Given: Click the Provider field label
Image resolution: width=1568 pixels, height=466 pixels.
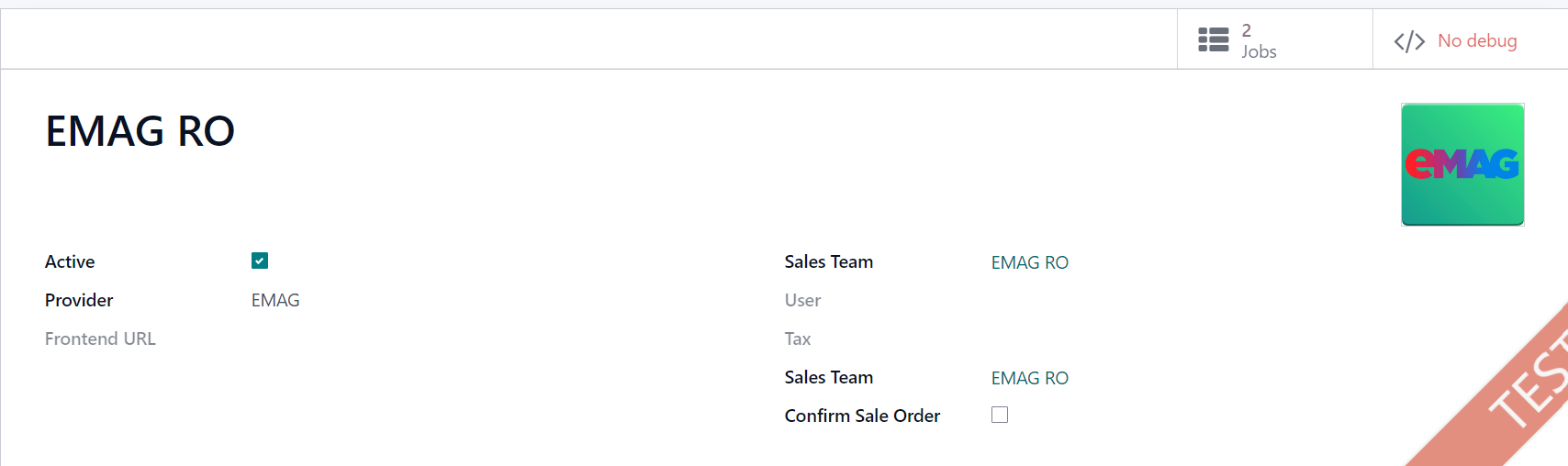Looking at the screenshot, I should [x=79, y=300].
